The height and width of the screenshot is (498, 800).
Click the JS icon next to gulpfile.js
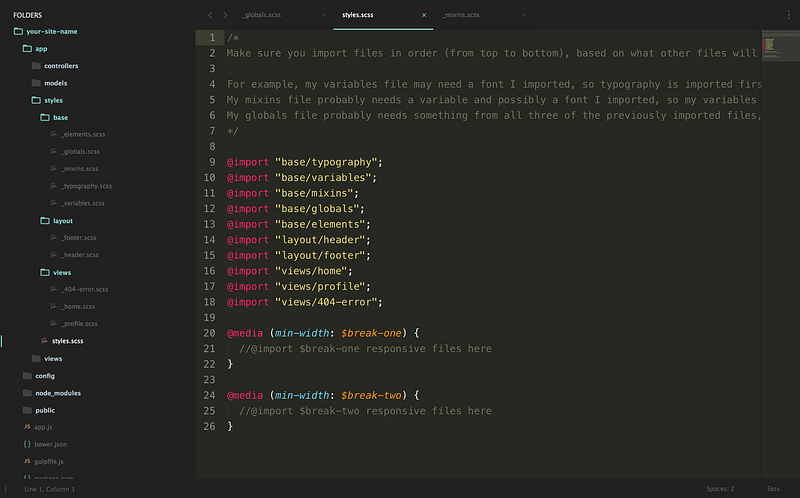[x=27, y=461]
